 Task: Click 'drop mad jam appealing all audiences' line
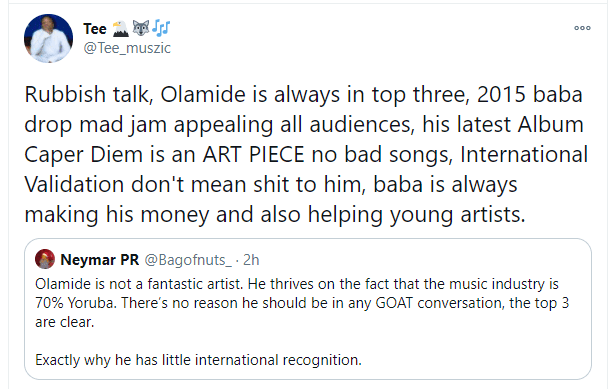click(304, 124)
